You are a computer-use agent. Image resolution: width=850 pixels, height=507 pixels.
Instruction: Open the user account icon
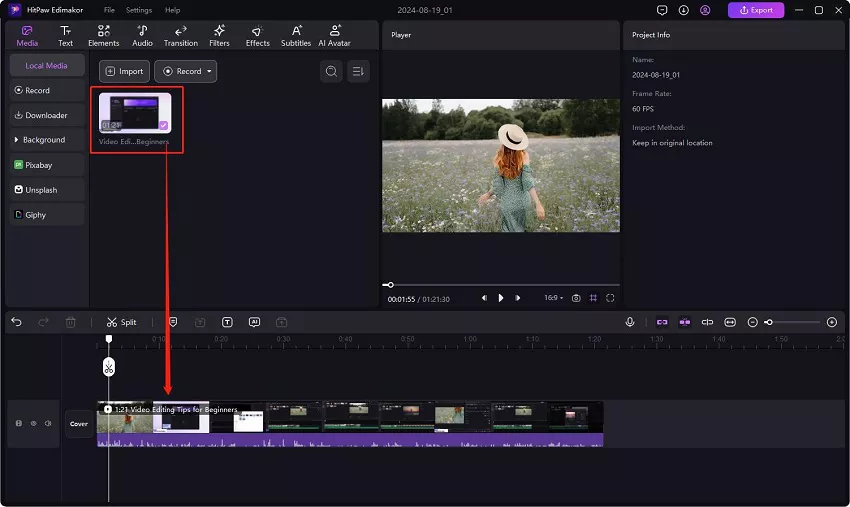705,10
